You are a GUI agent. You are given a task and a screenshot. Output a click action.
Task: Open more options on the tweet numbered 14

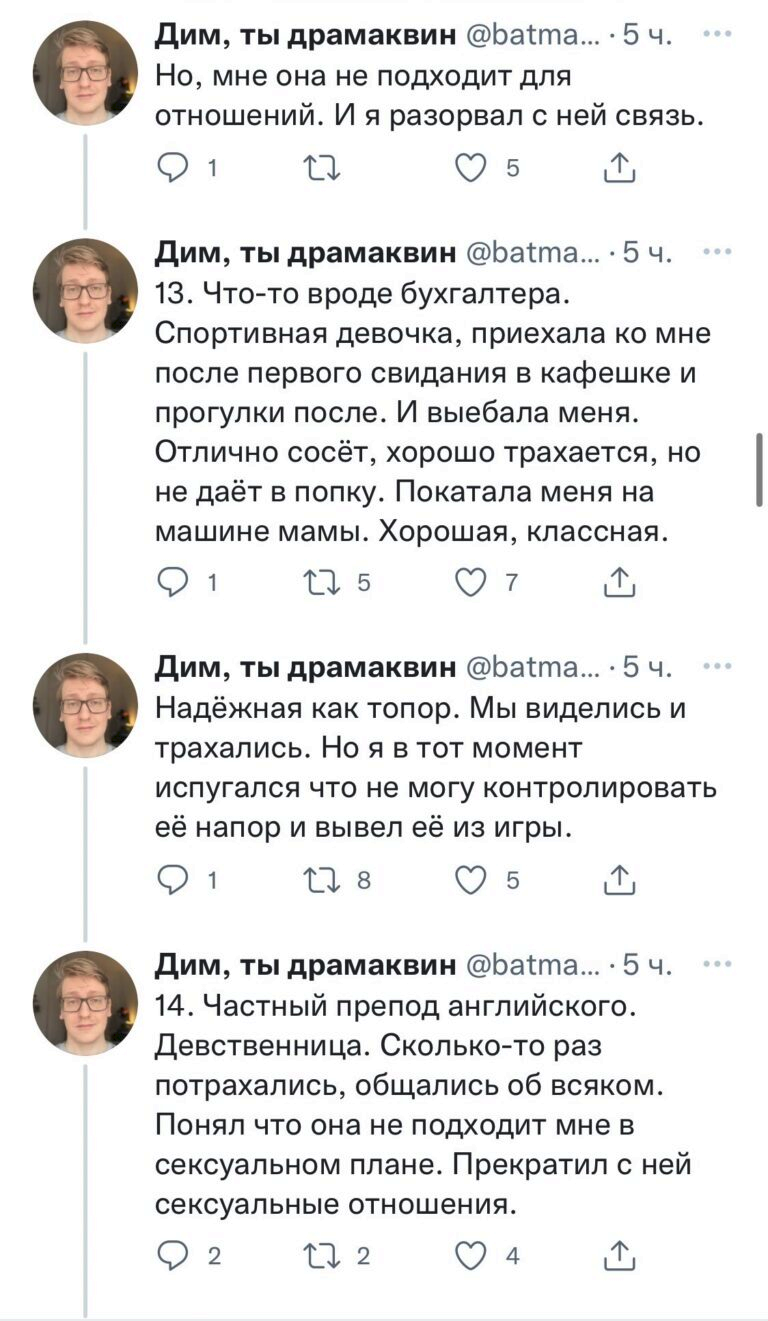(x=716, y=964)
